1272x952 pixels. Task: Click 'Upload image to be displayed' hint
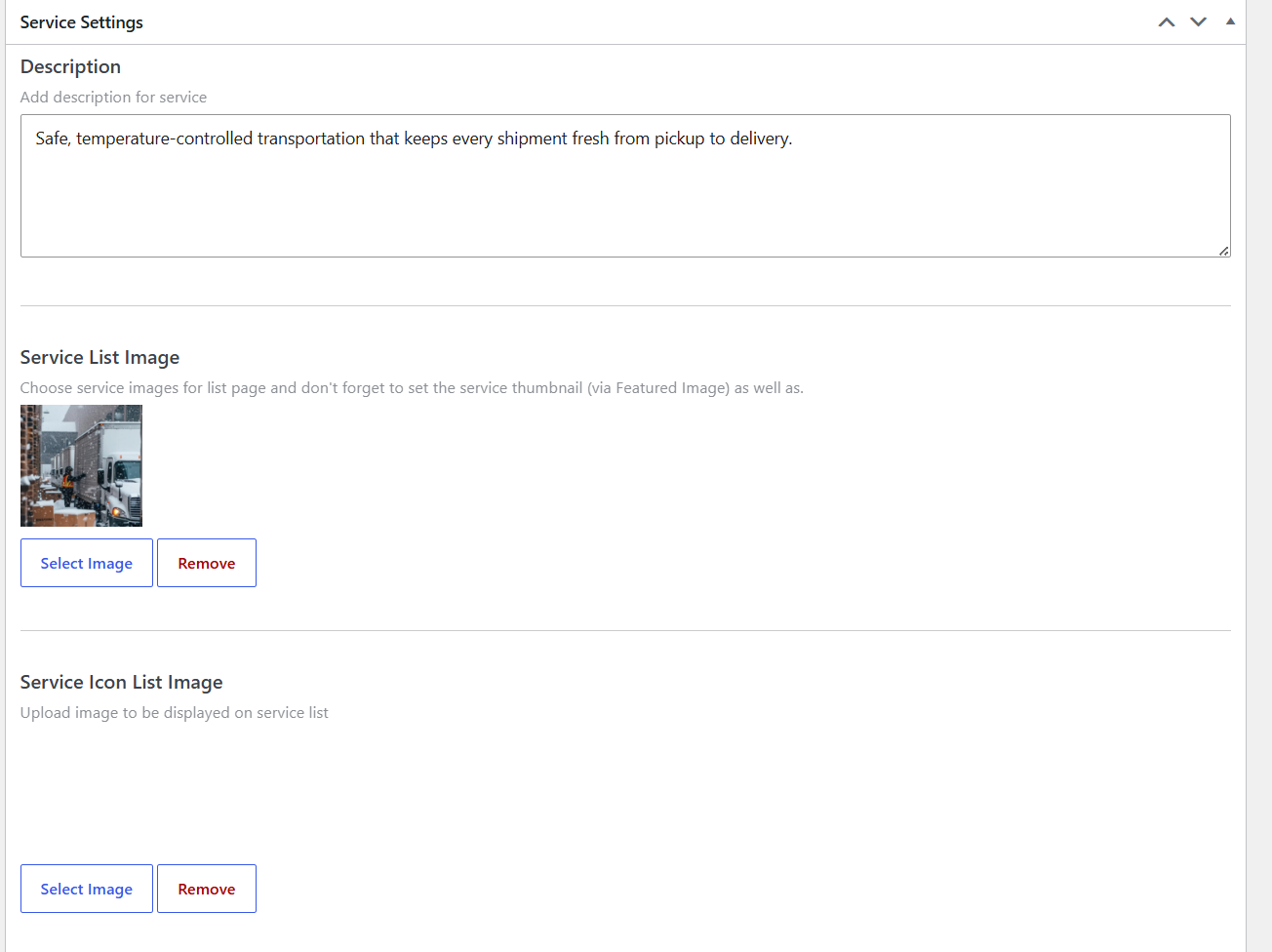pyautogui.click(x=174, y=713)
